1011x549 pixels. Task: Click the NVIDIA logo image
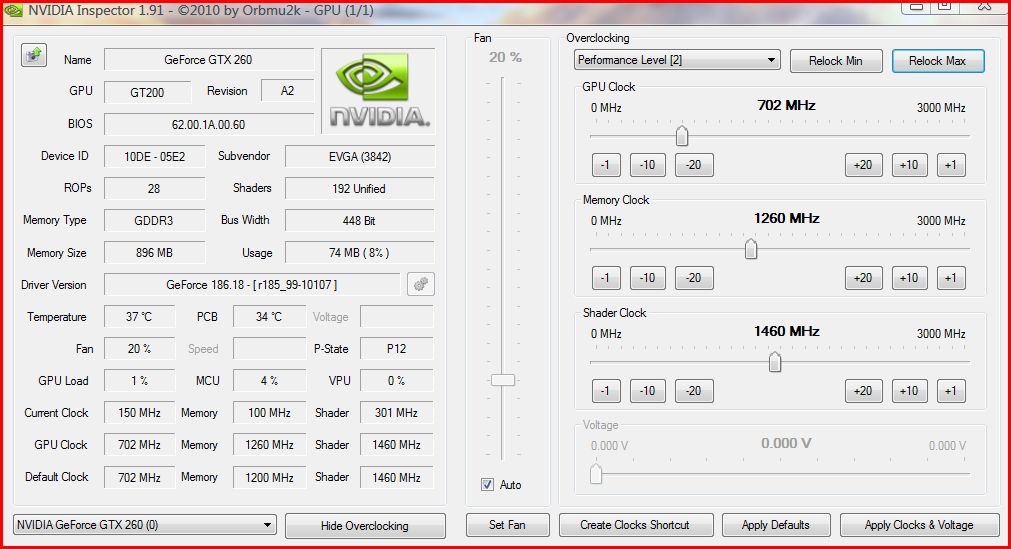click(378, 90)
